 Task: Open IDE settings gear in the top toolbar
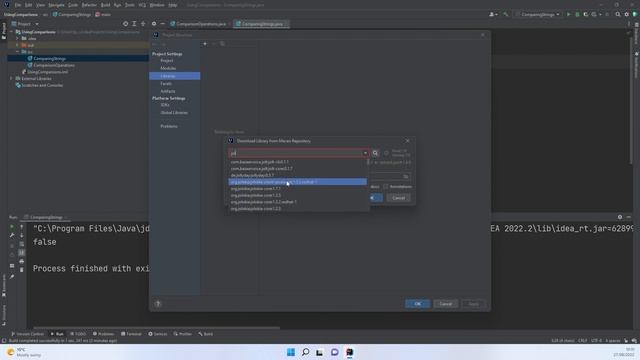[x=627, y=14]
